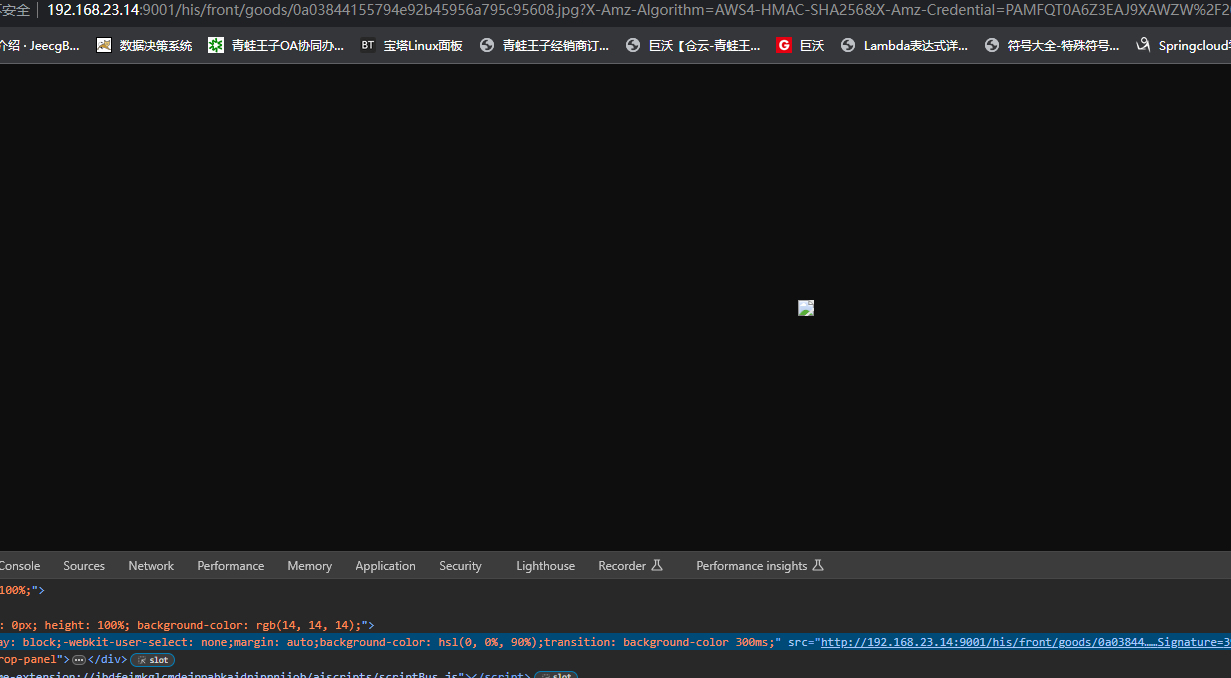
Task: Select the Application tab
Action: 385,566
